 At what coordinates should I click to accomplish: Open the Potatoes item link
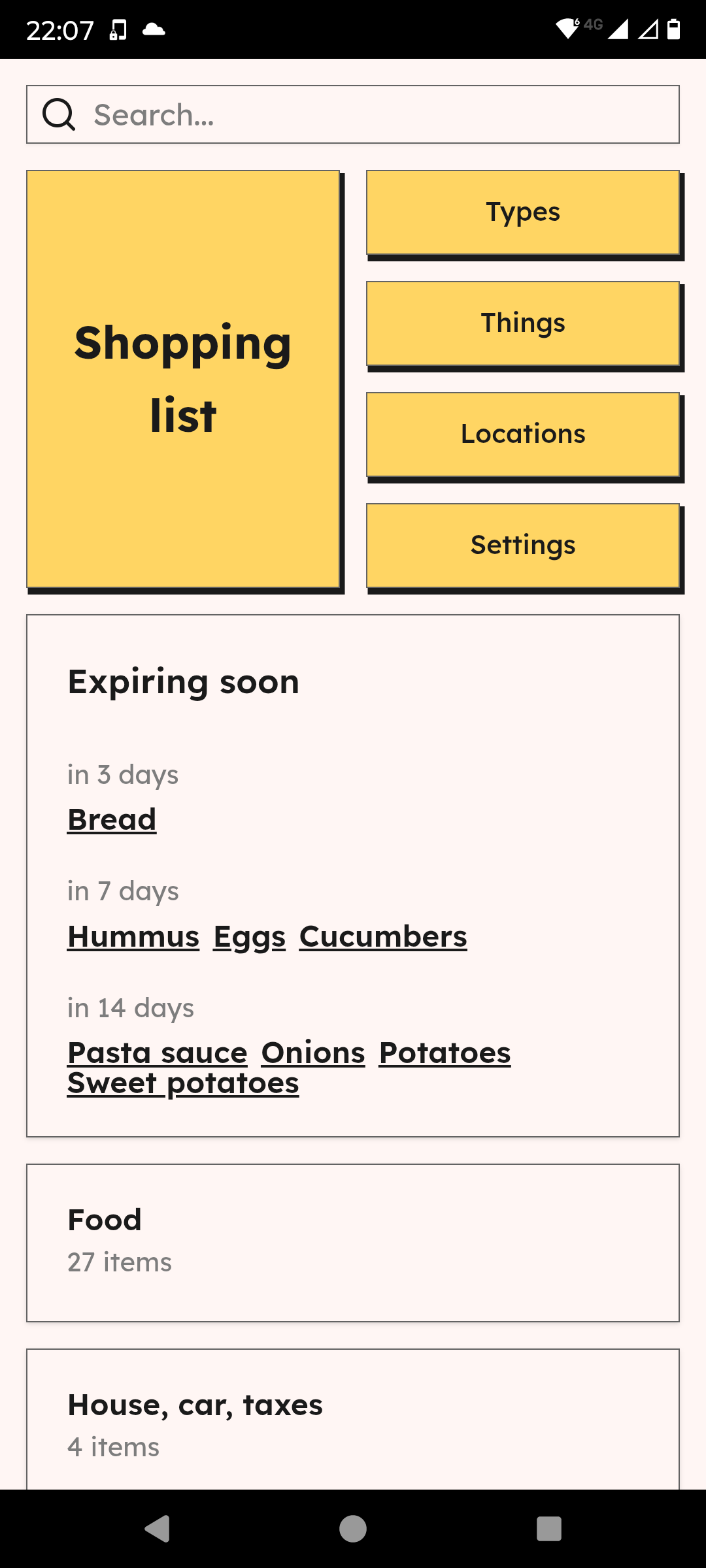tap(445, 1052)
